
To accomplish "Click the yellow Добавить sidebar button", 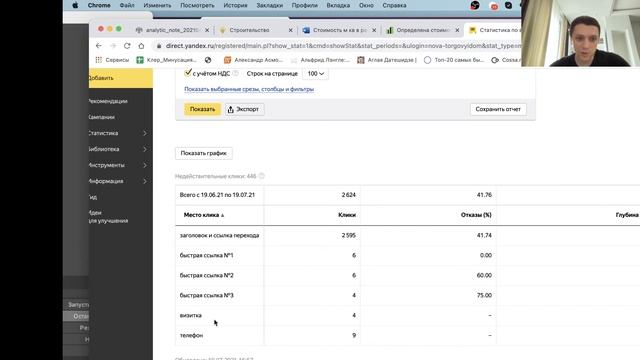I will (121, 78).
